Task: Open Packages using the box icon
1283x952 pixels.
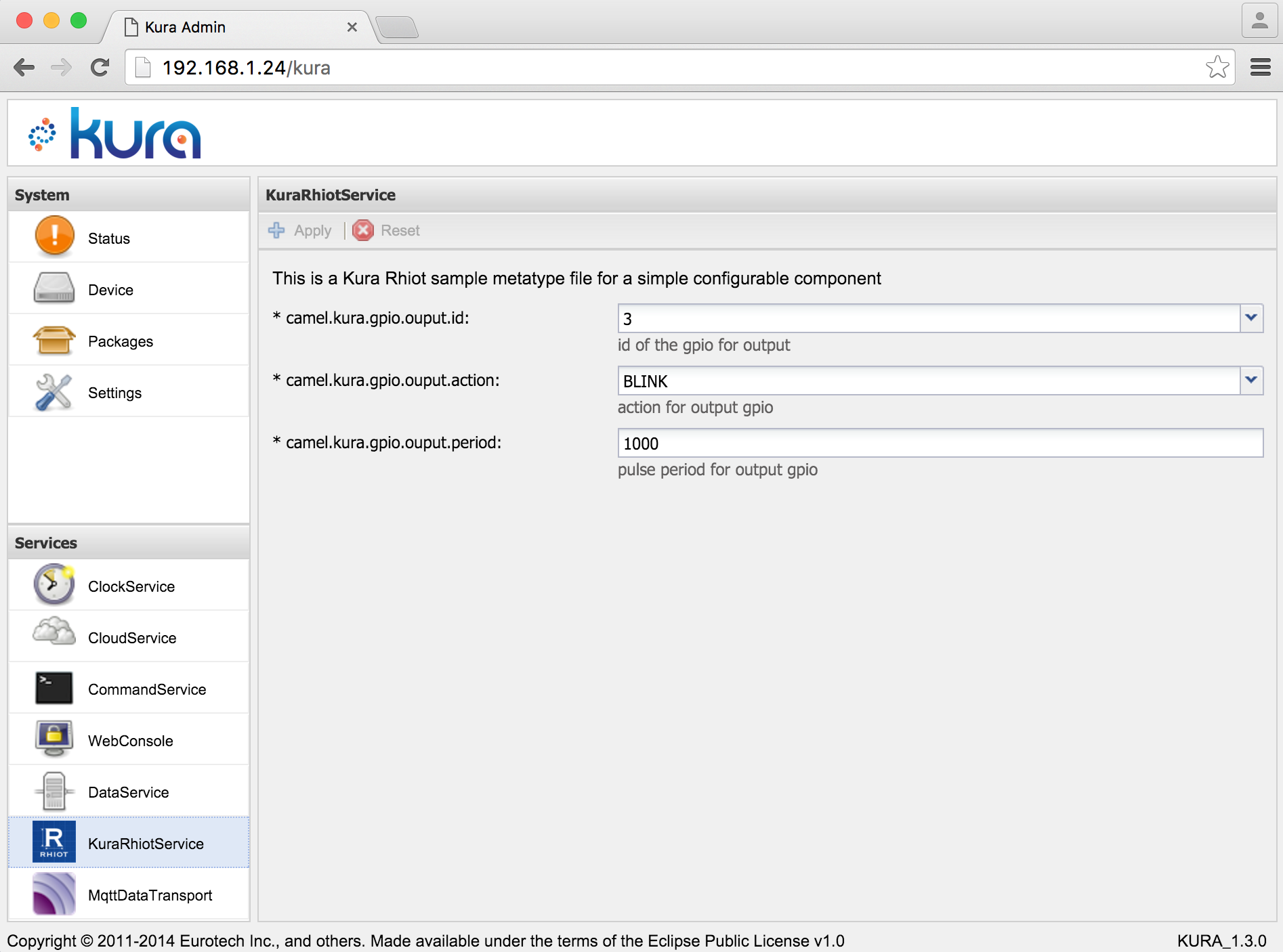Action: click(54, 340)
